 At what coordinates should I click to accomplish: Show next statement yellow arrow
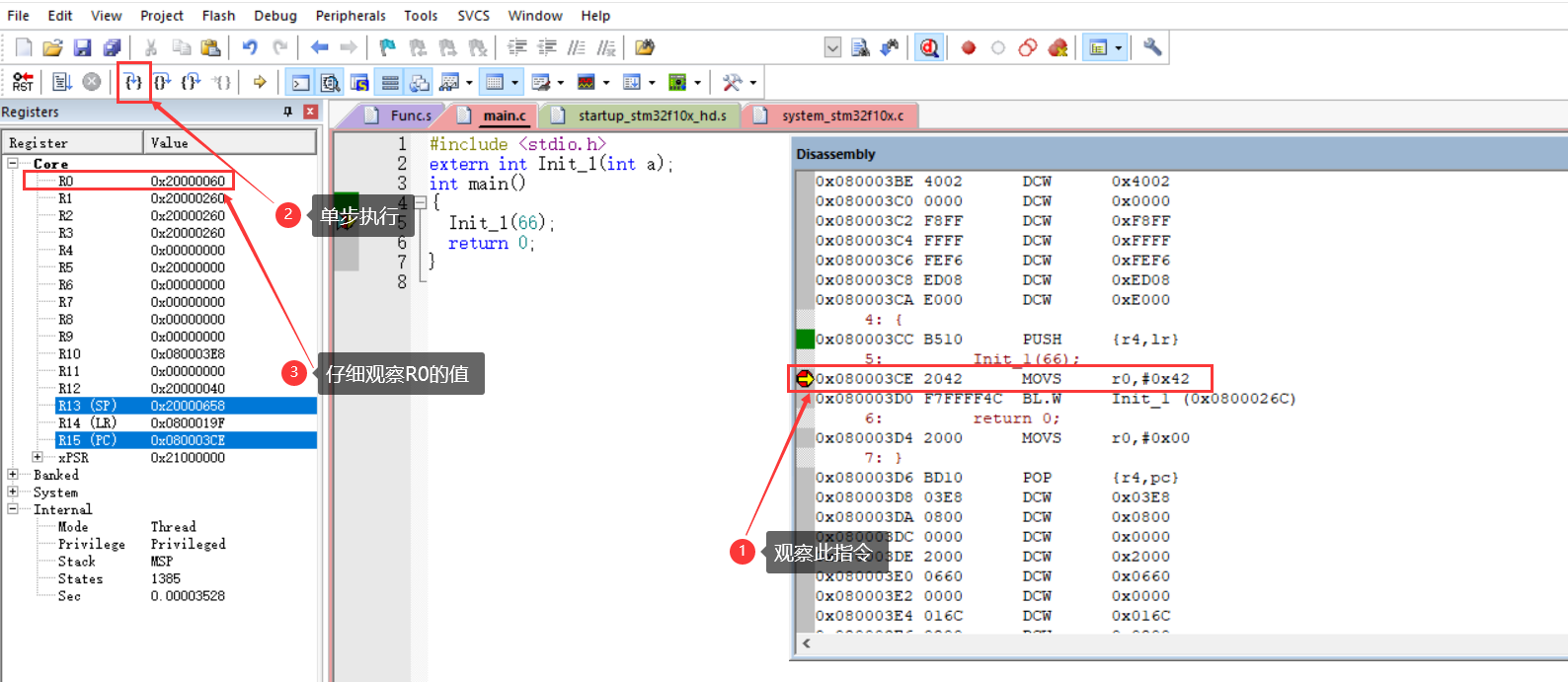(260, 82)
